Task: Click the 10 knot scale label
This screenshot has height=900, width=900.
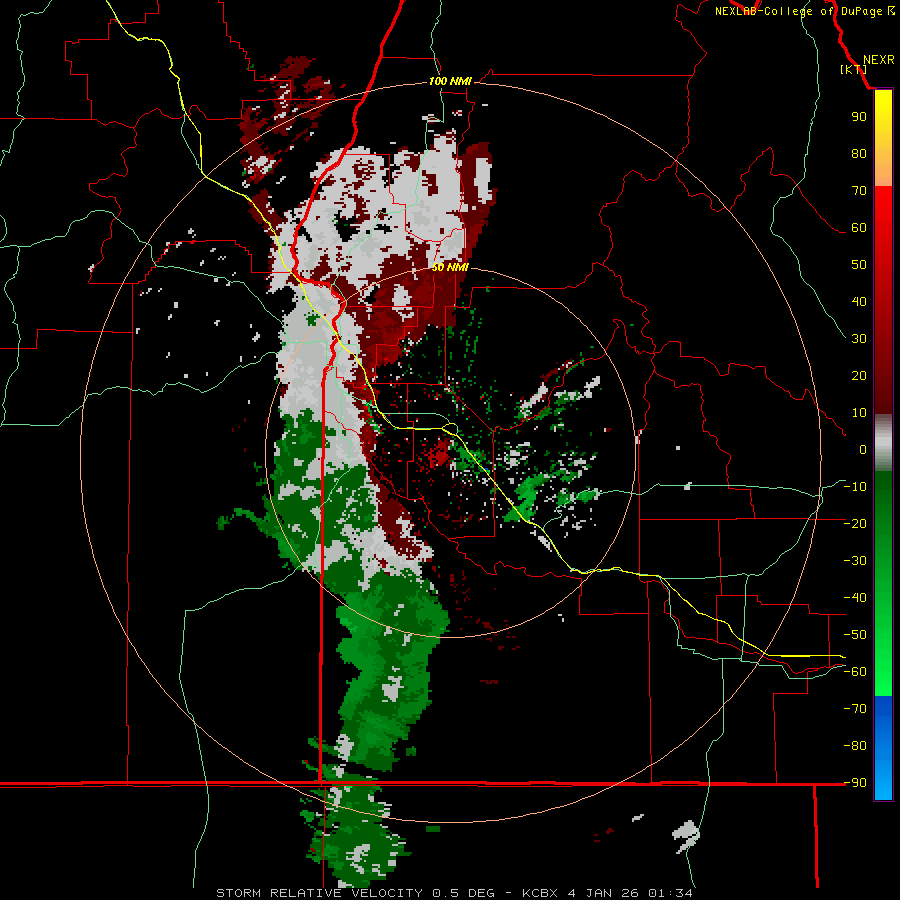Action: pyautogui.click(x=859, y=413)
